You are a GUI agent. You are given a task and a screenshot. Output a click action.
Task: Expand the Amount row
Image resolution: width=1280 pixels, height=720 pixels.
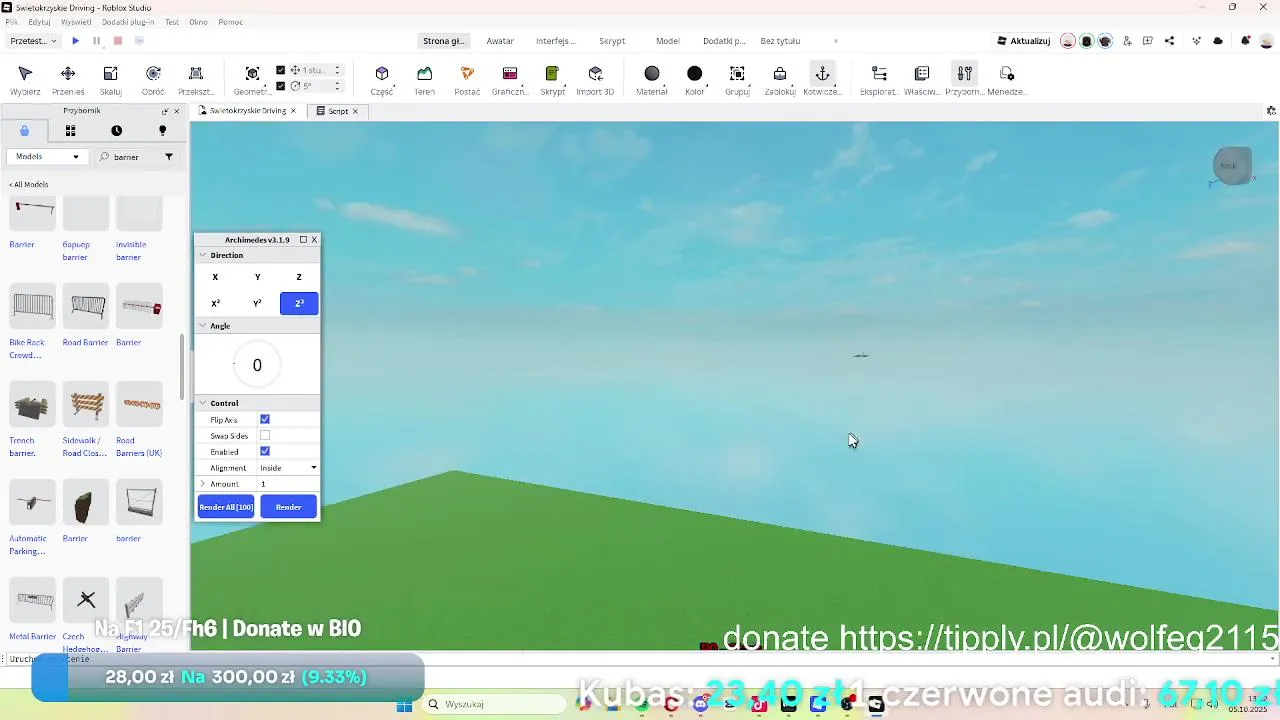coord(203,484)
